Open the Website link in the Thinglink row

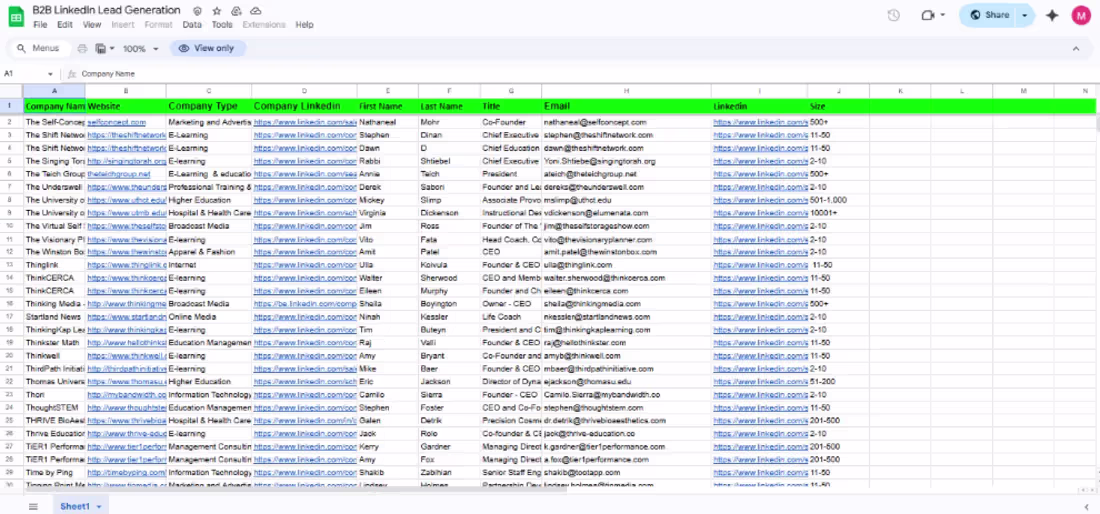126,265
